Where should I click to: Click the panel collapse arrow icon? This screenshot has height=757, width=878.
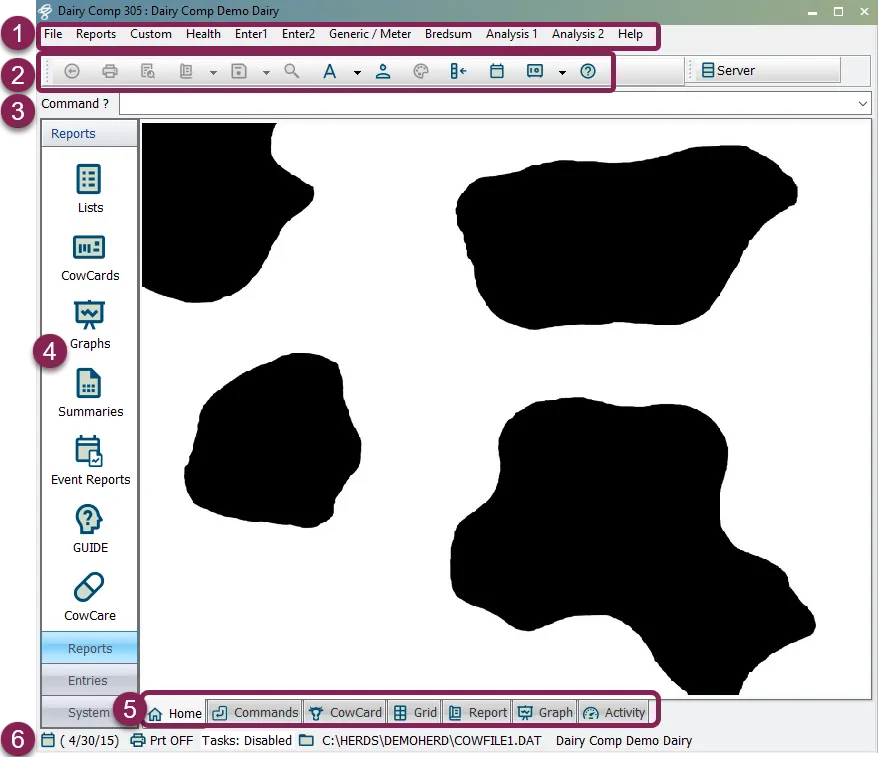point(458,71)
